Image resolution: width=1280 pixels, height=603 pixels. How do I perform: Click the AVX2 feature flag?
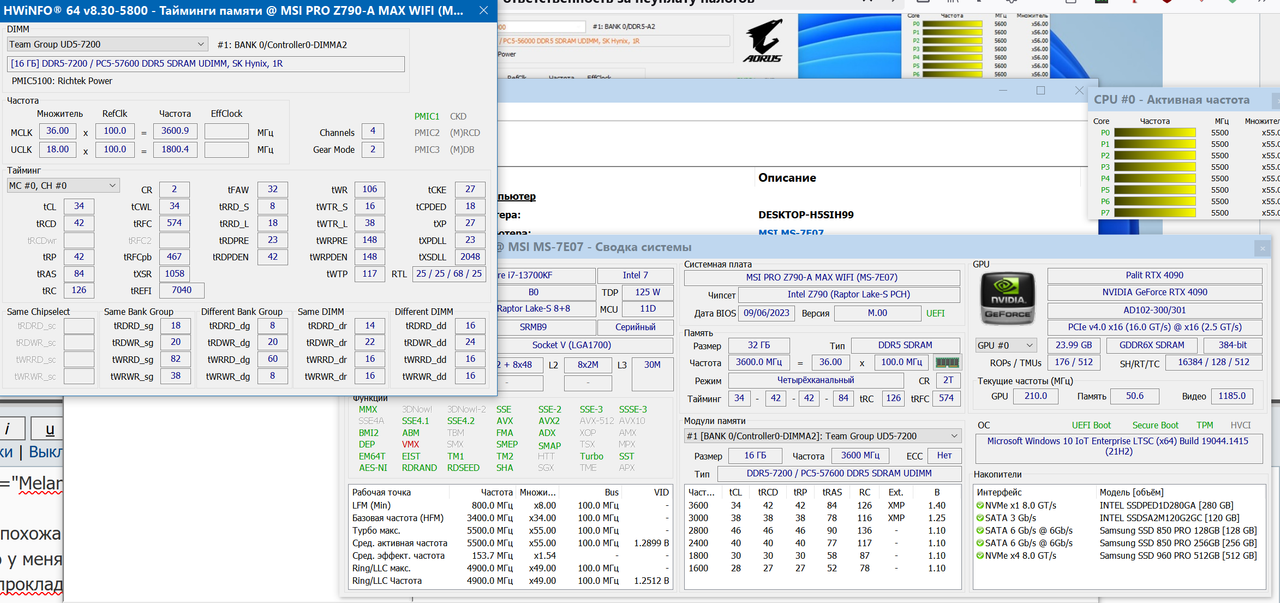(x=548, y=421)
